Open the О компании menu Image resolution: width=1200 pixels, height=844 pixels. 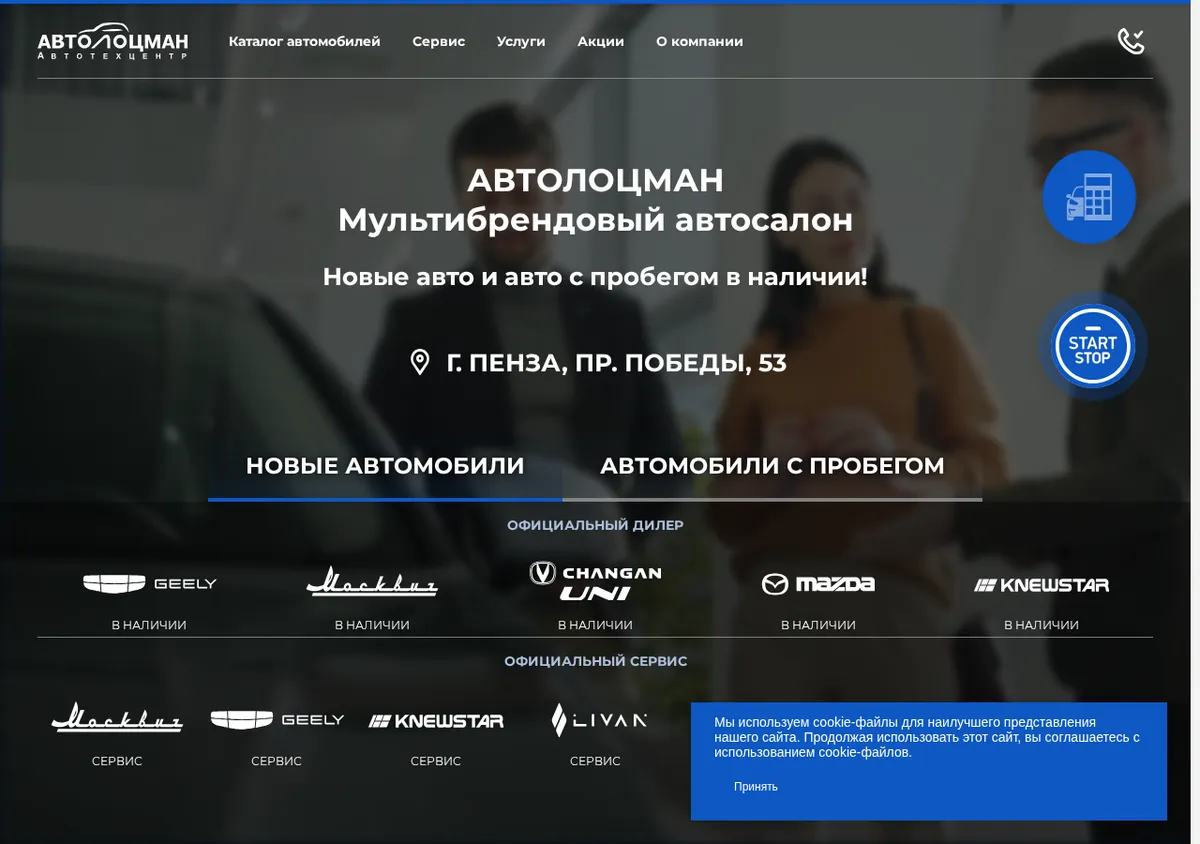699,42
